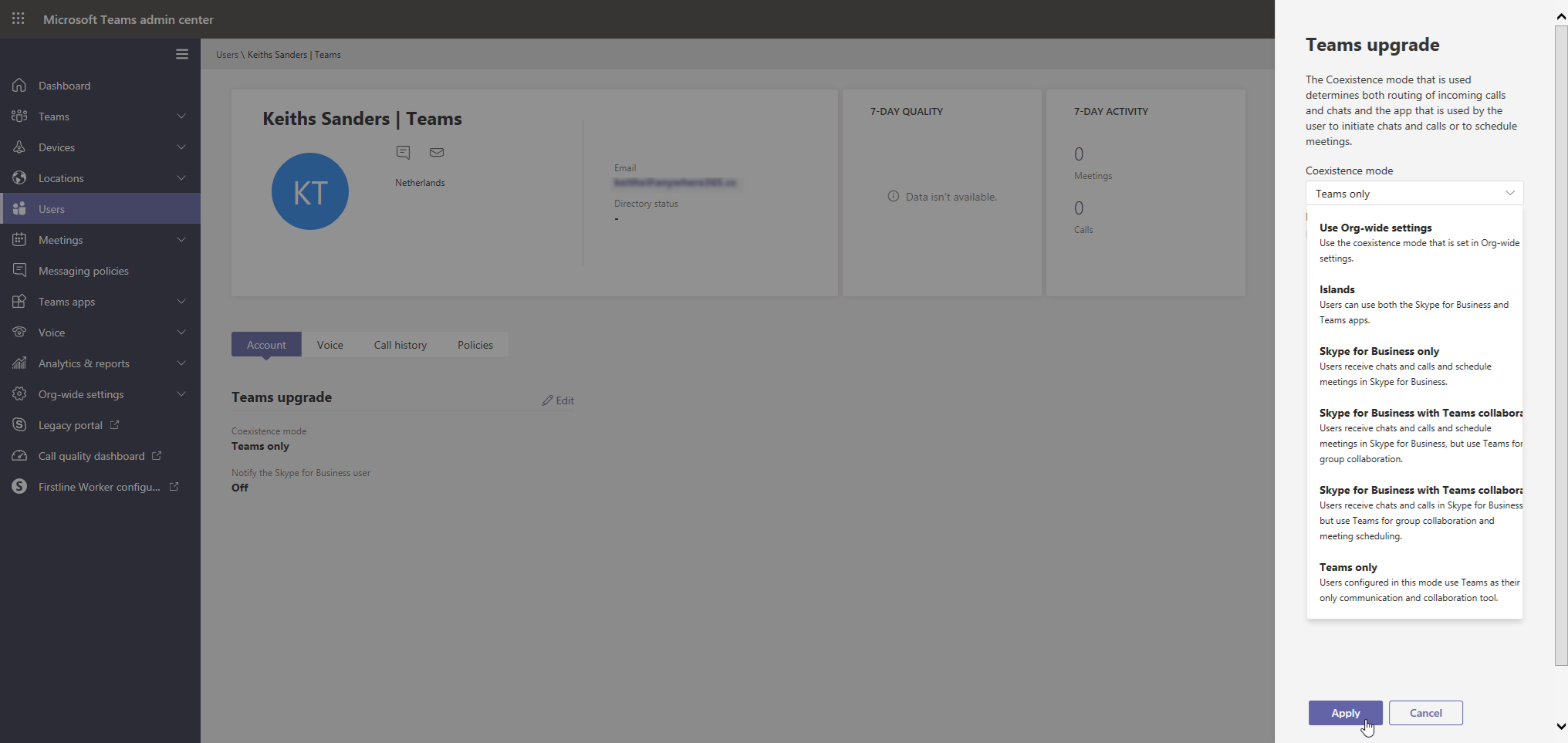The height and width of the screenshot is (743, 1568).
Task: Click the info icon beside Data isn't available
Action: (x=894, y=196)
